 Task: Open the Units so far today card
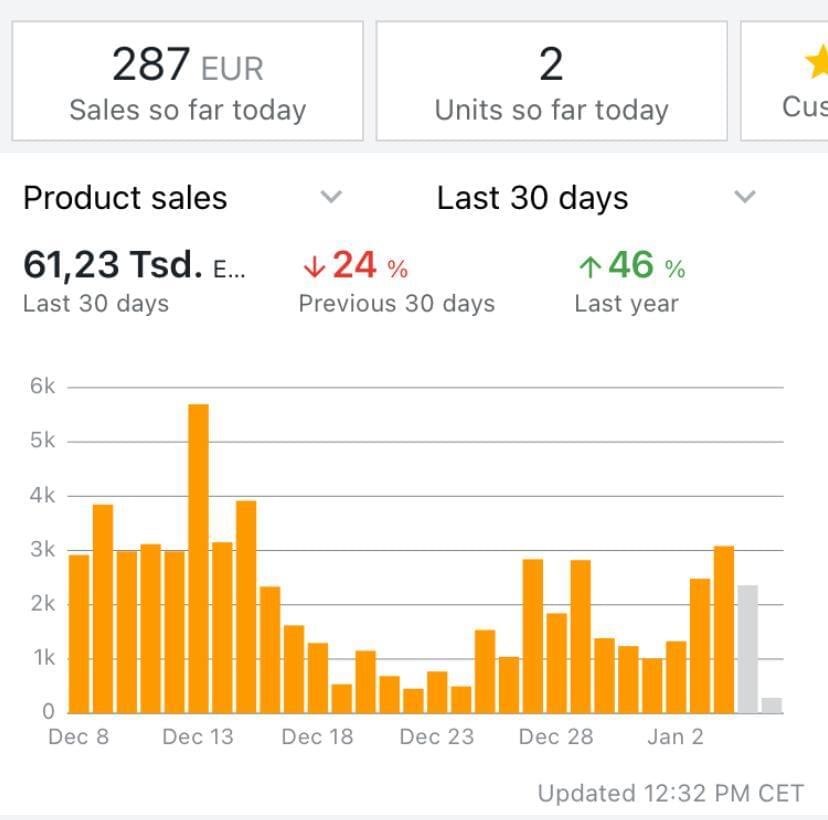(x=551, y=81)
